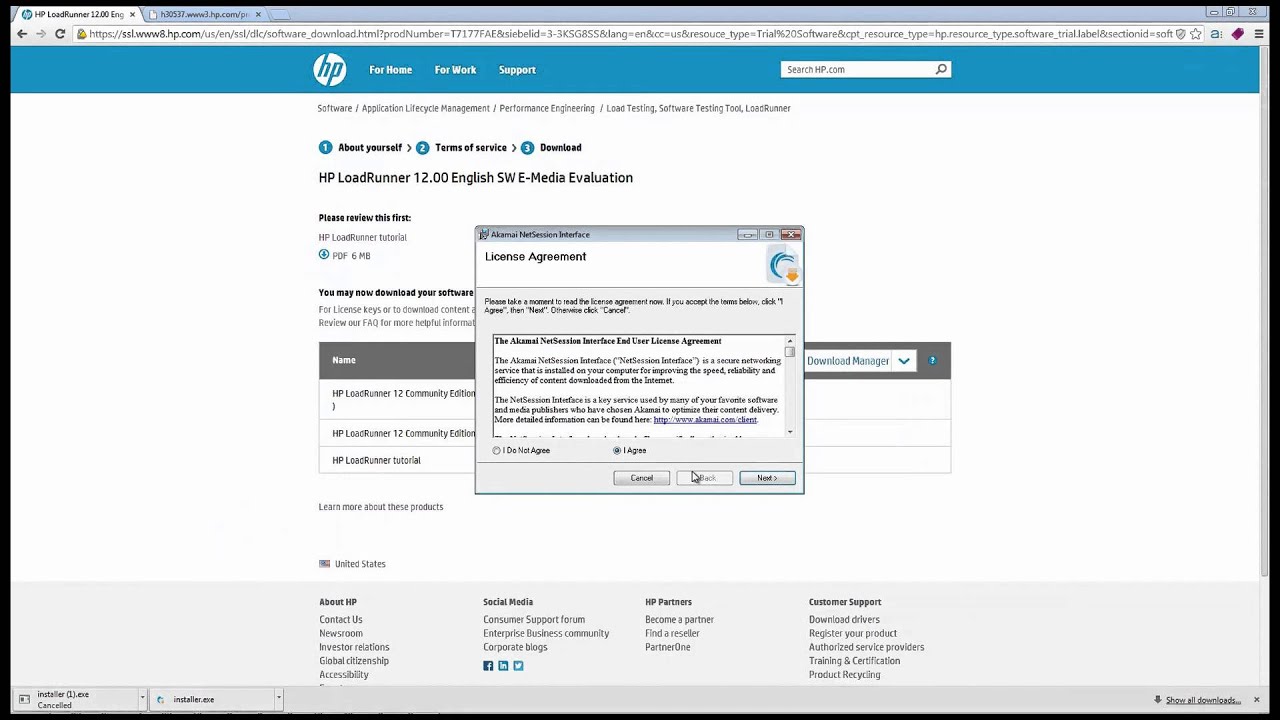Screen dimensions: 1280x720
Task: Open HP Facebook social icon
Action: 488,666
